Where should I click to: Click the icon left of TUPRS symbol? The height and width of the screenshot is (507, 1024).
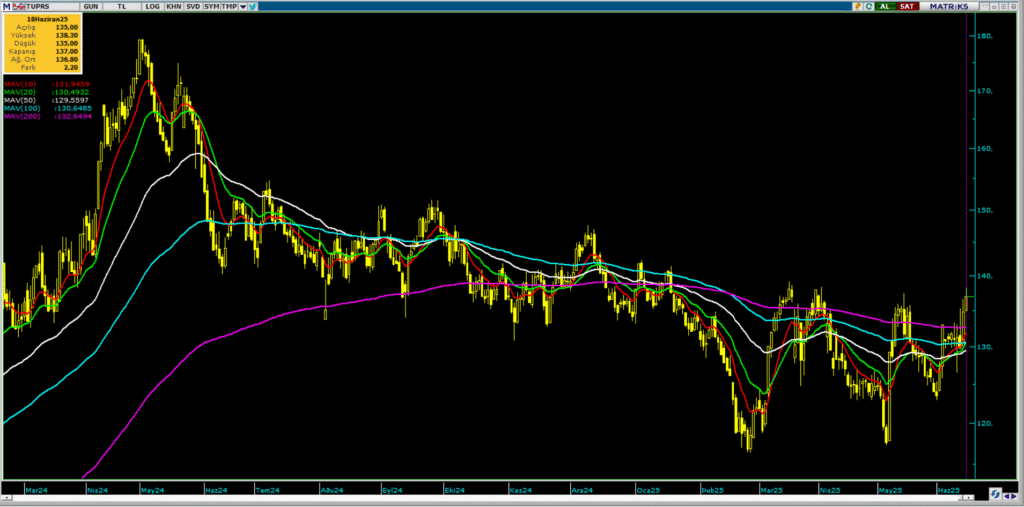[16, 6]
